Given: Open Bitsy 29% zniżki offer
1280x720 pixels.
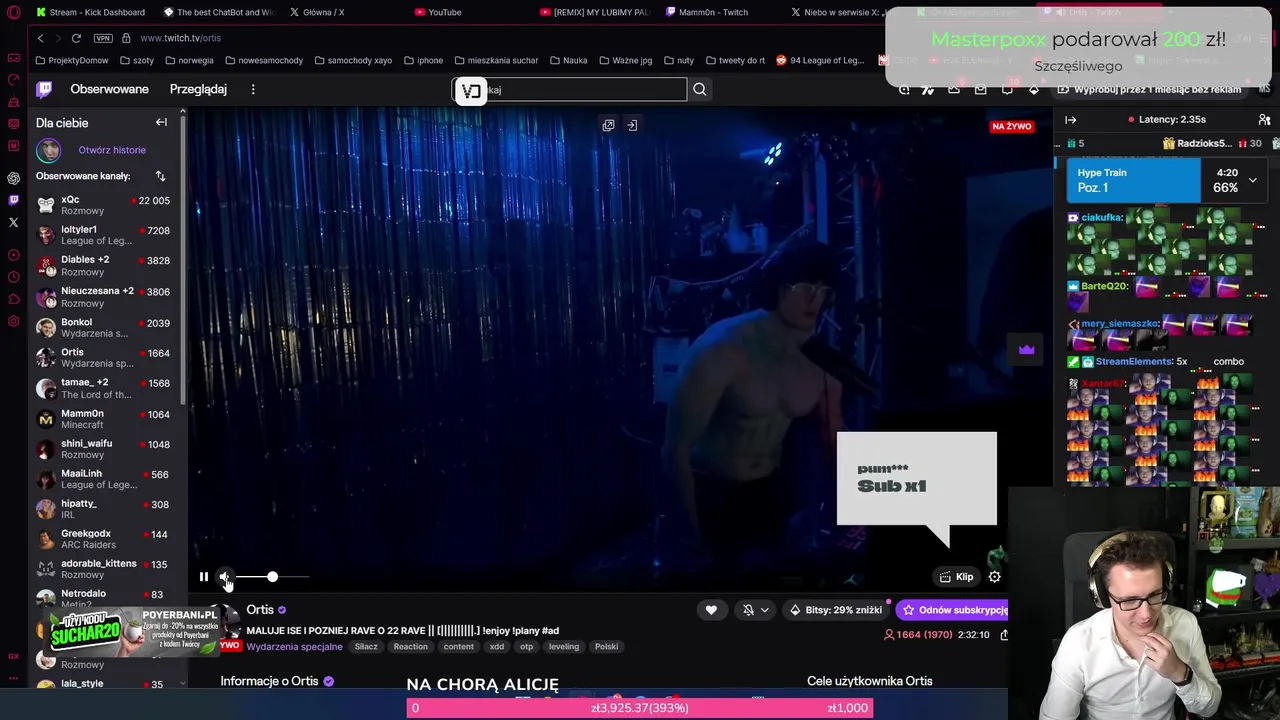Looking at the screenshot, I should [x=836, y=610].
